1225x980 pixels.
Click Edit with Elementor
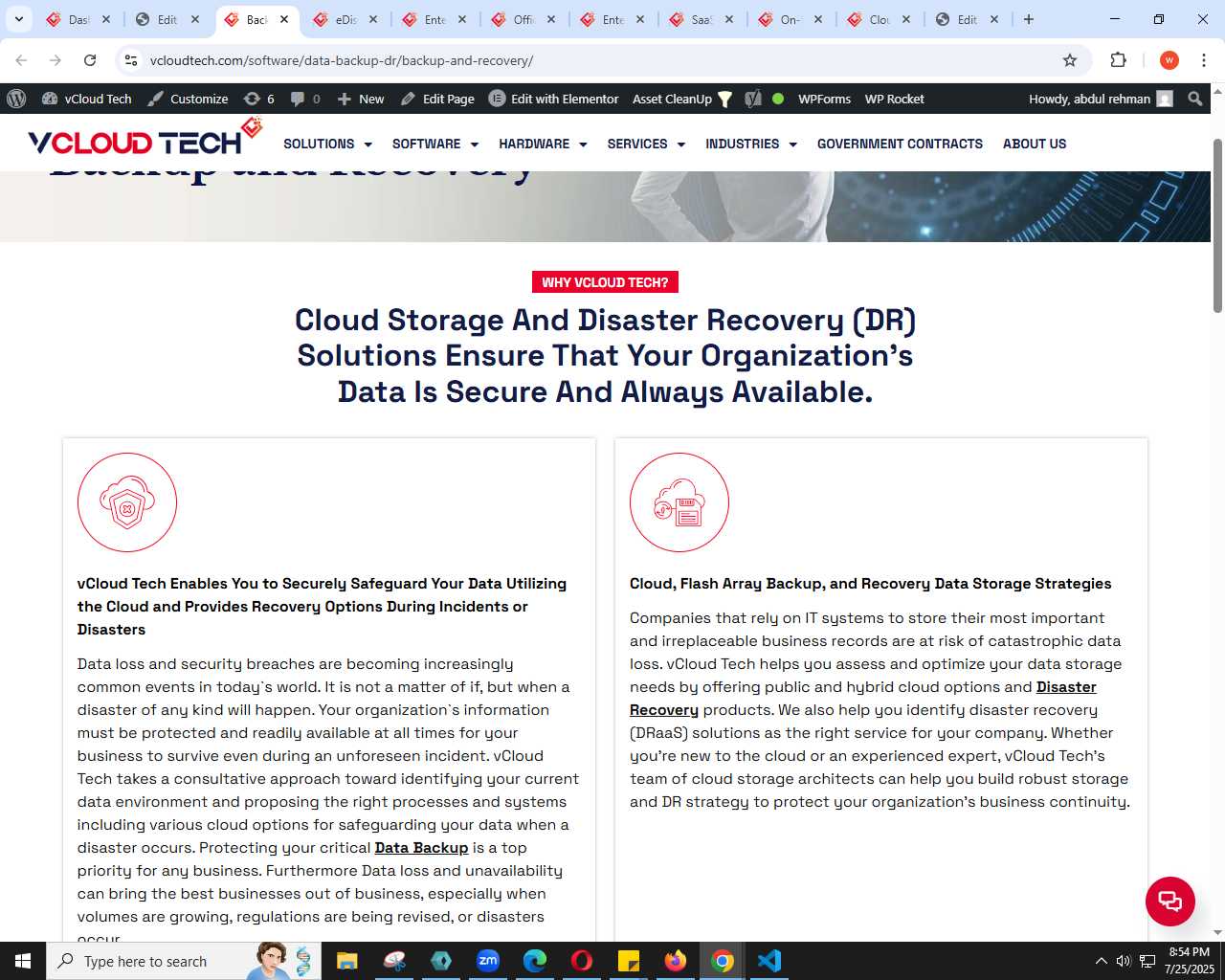pyautogui.click(x=553, y=99)
